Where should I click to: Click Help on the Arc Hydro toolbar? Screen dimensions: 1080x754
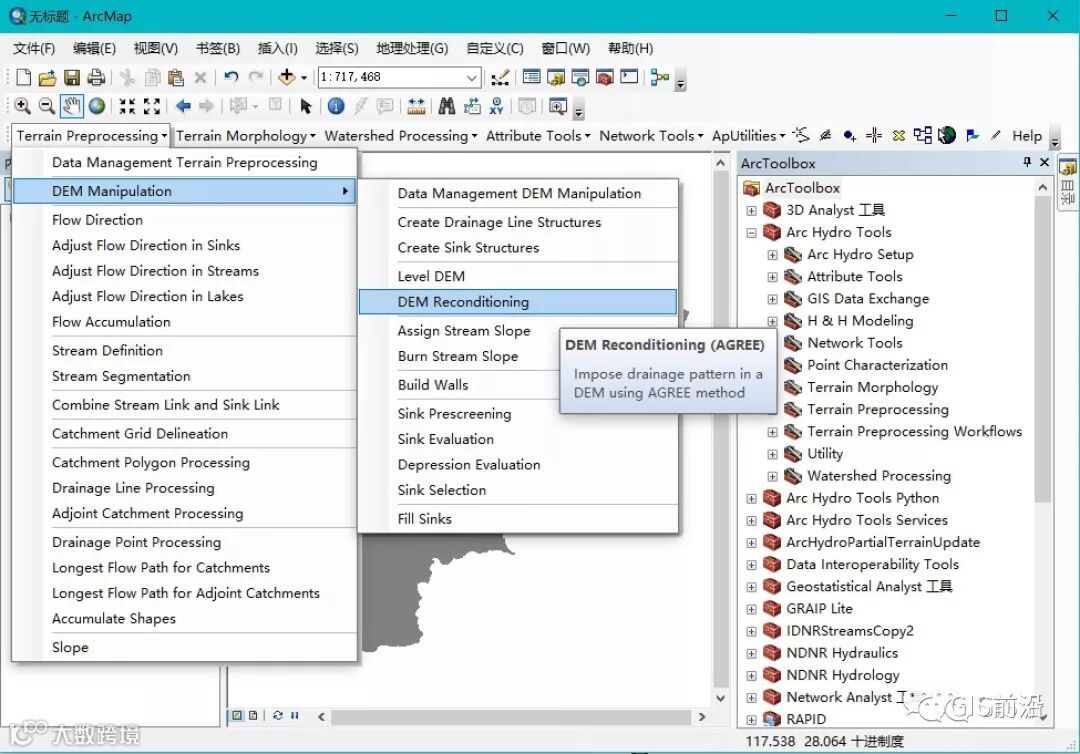pyautogui.click(x=1026, y=136)
